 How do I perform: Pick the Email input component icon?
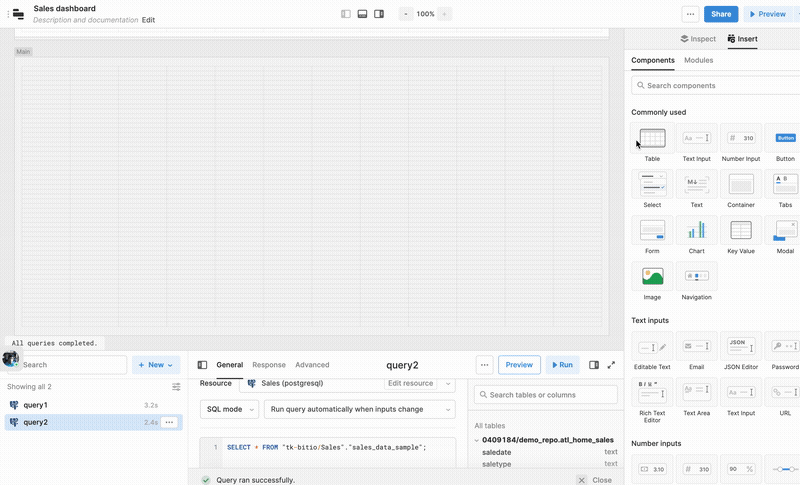coord(696,347)
